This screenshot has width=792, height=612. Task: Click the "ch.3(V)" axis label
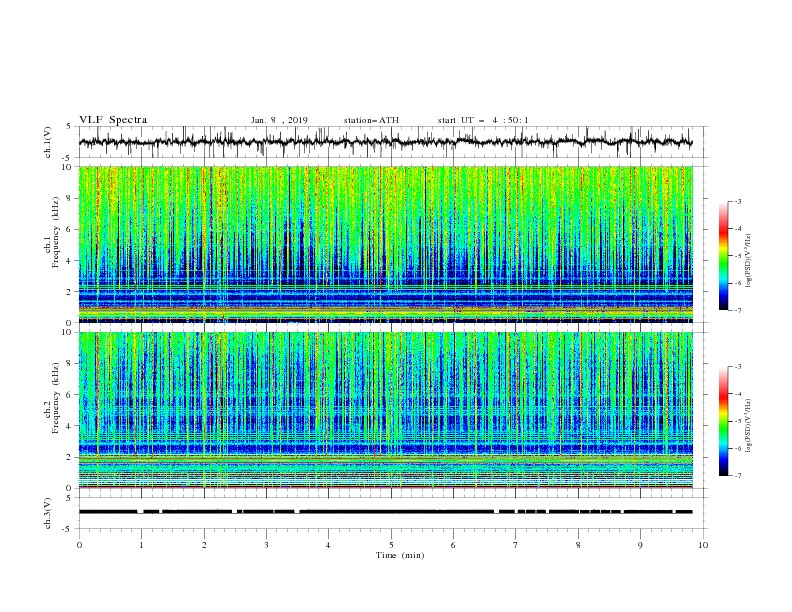pos(48,513)
